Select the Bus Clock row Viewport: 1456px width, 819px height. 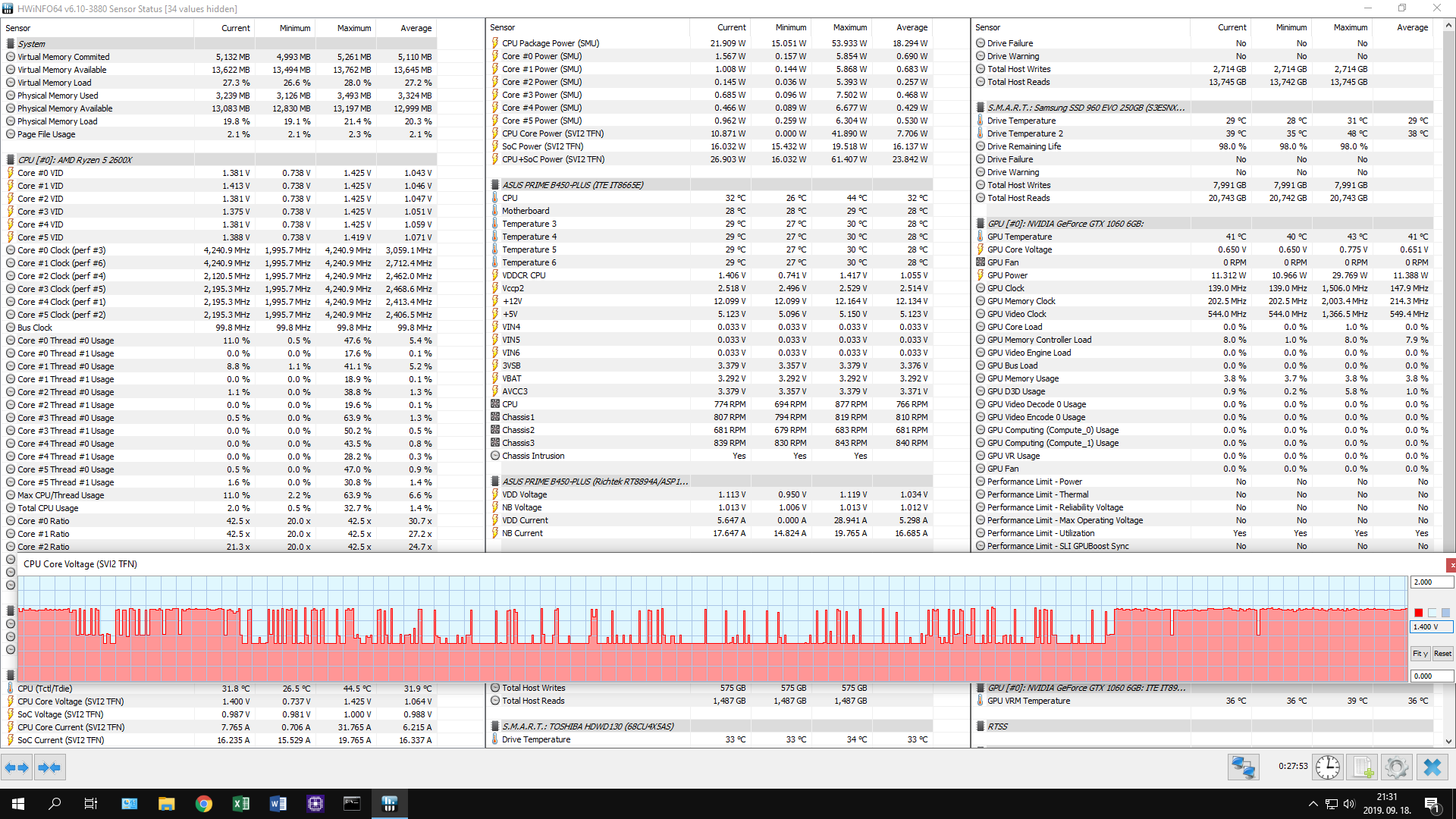tap(218, 328)
